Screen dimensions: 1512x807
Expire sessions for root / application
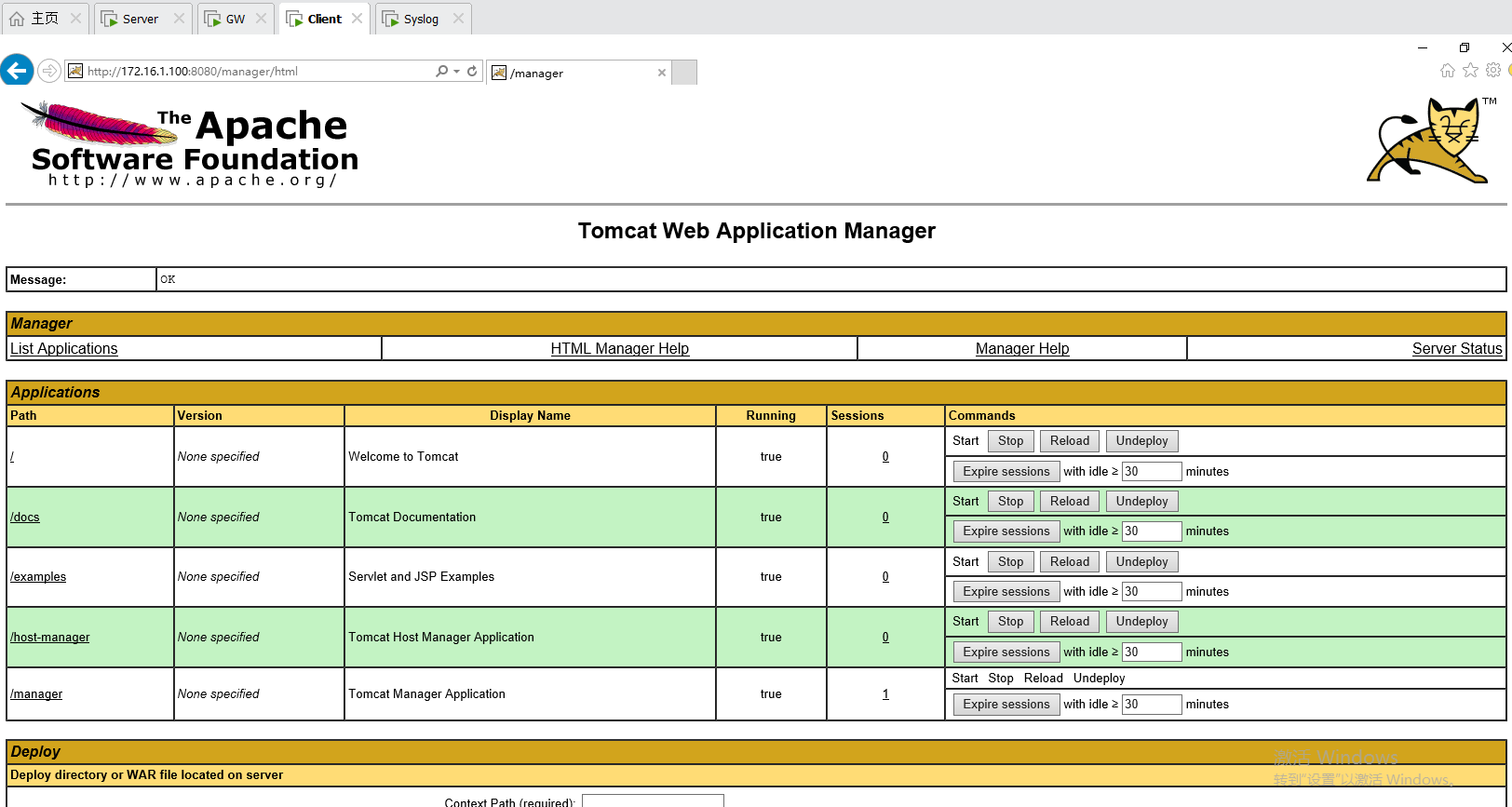(x=1006, y=471)
